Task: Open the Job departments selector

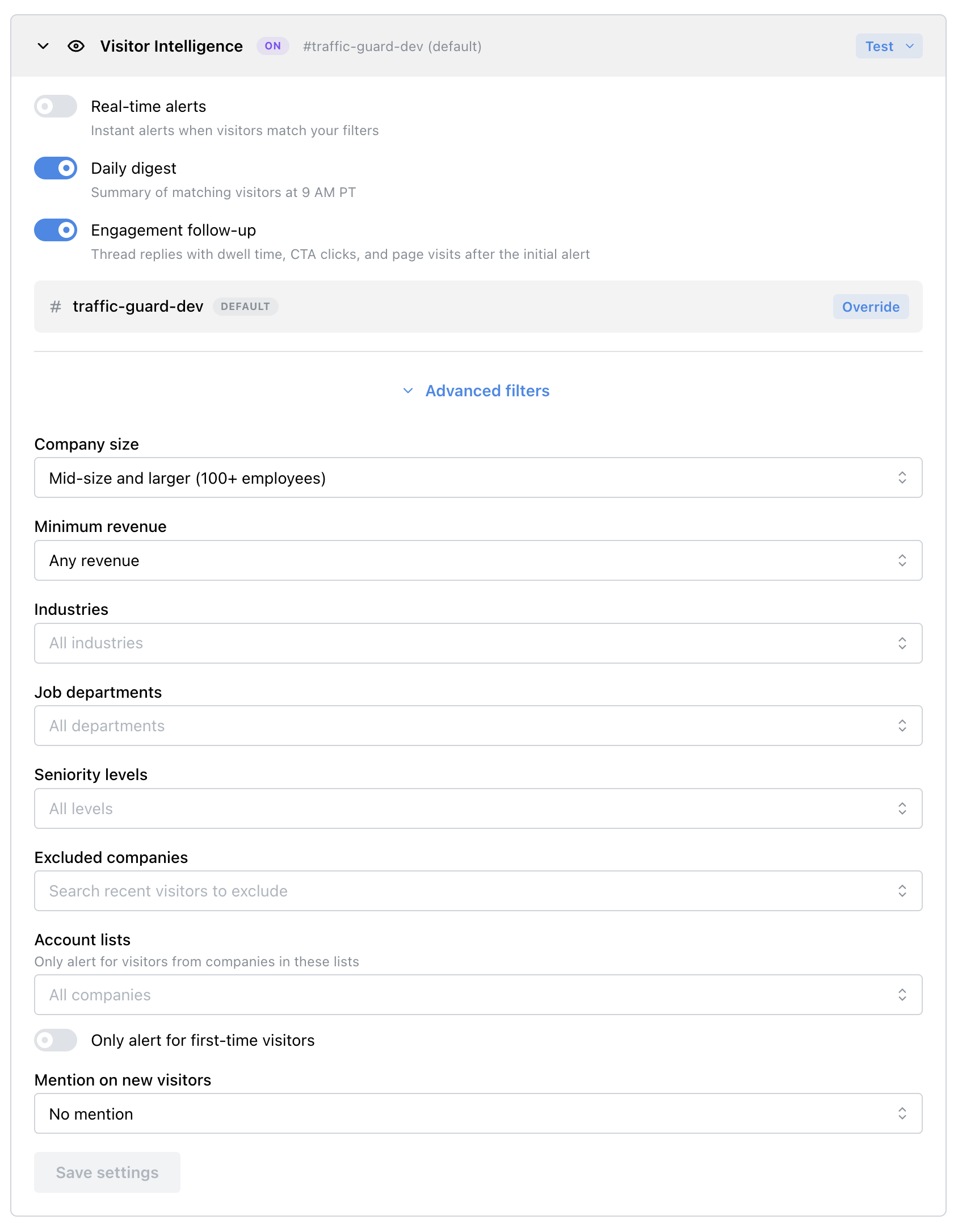Action: pyautogui.click(x=478, y=725)
